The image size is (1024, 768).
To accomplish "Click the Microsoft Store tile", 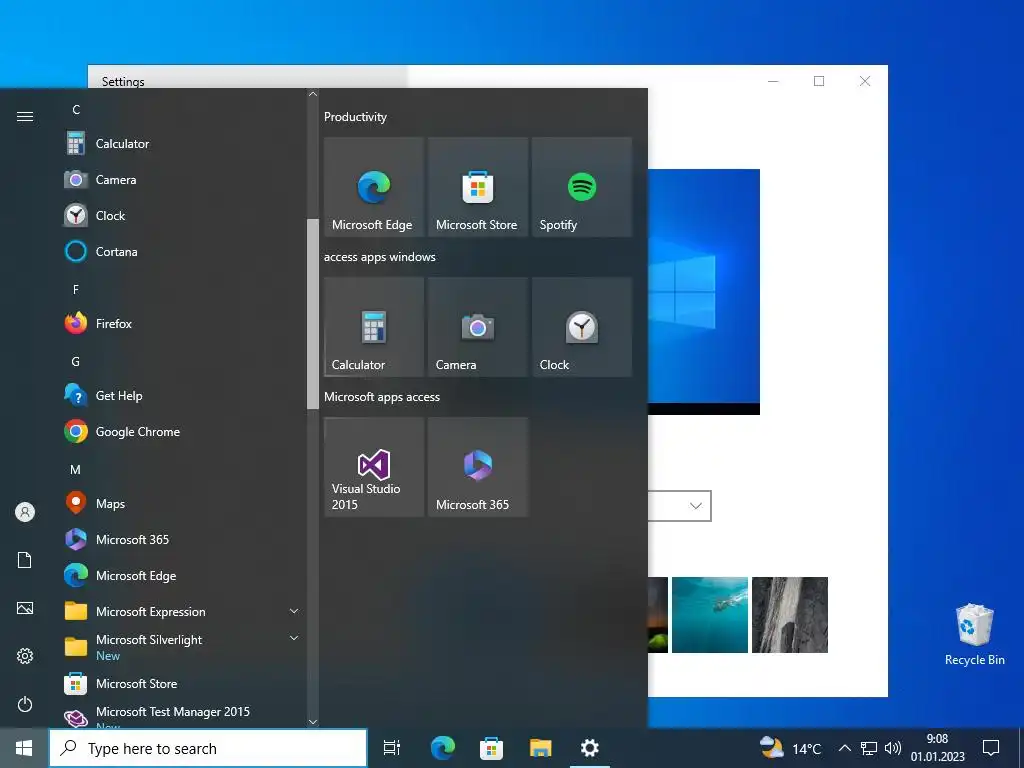I will pyautogui.click(x=477, y=187).
